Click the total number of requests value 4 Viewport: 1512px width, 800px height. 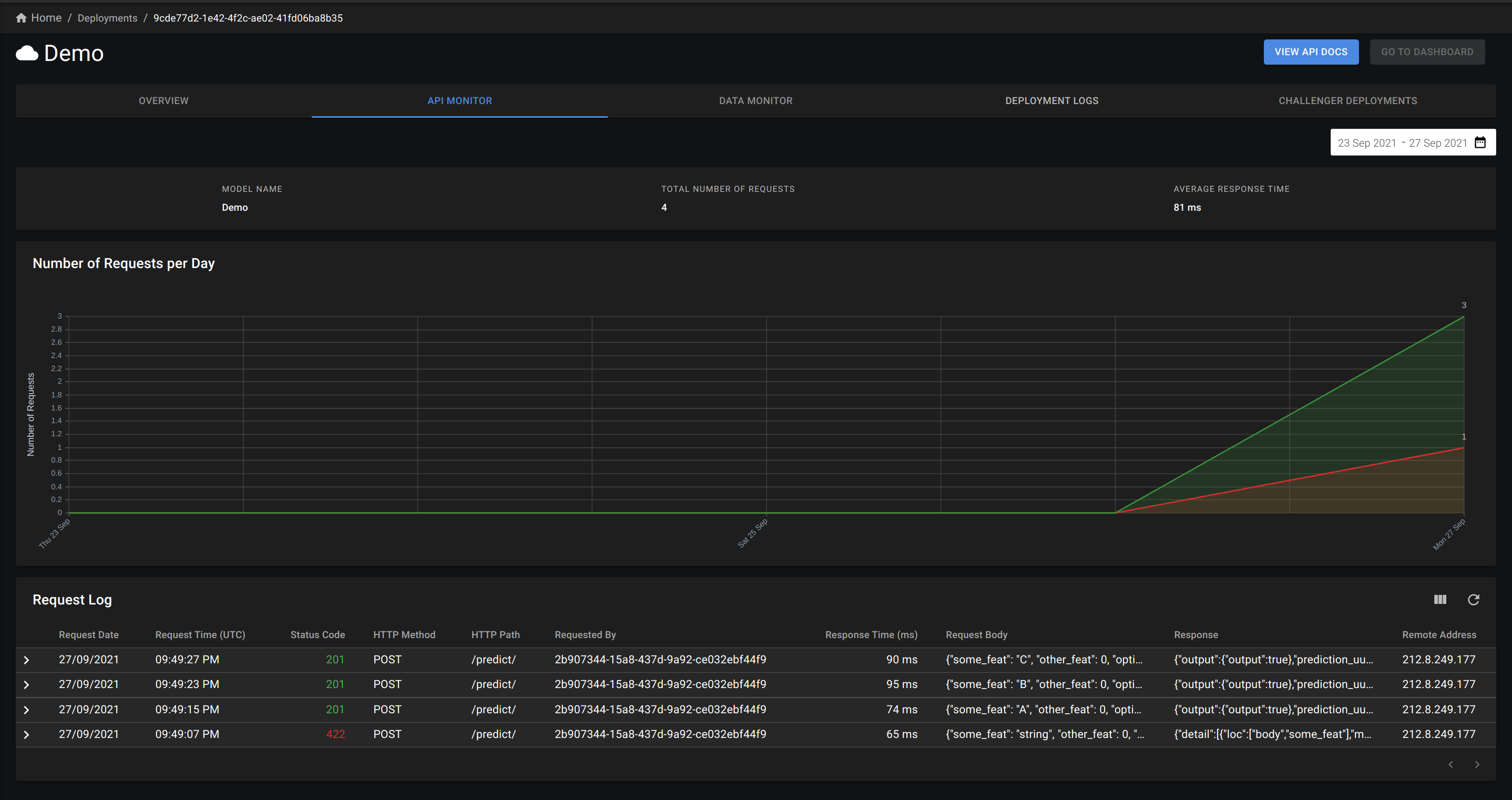click(664, 207)
